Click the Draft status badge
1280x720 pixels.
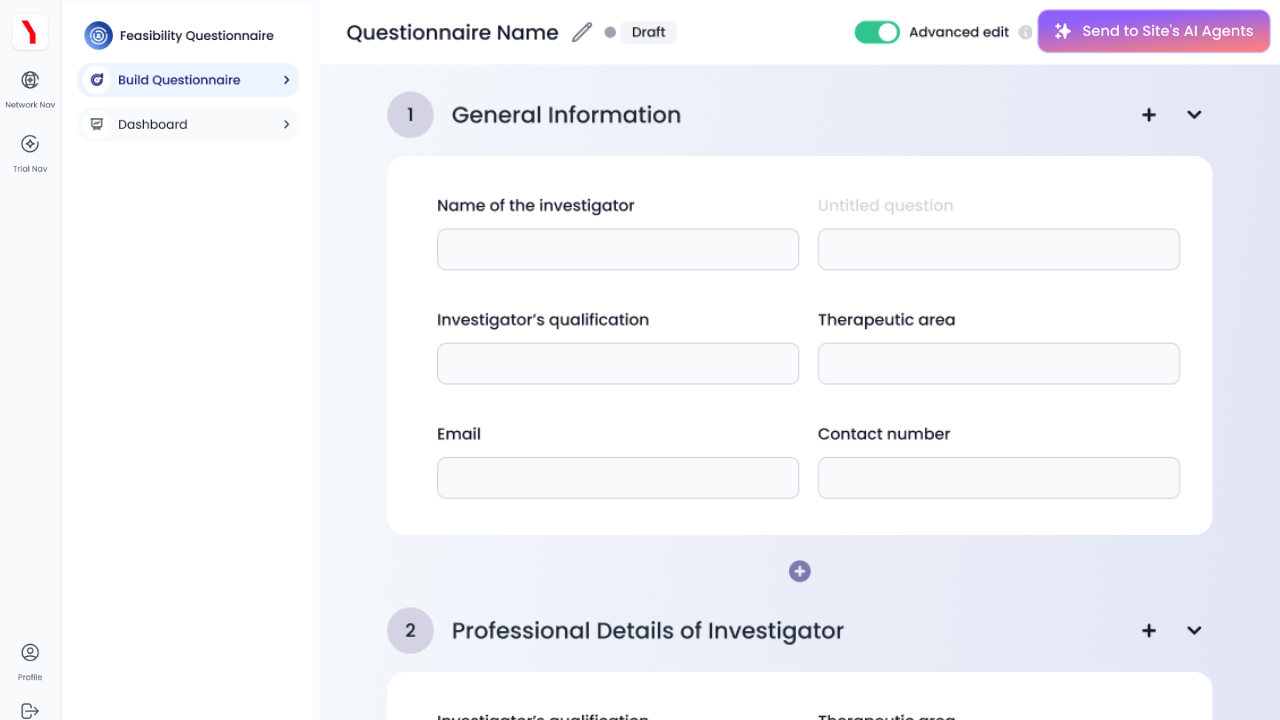(x=648, y=32)
